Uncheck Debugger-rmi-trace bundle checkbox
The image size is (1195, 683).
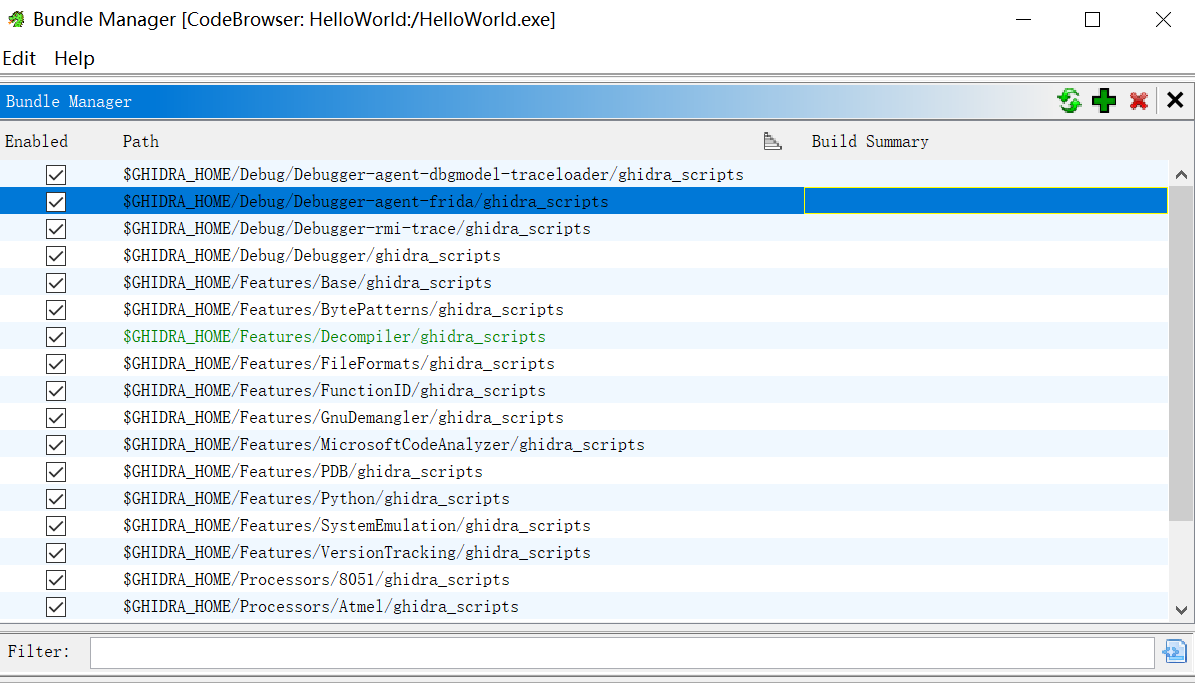(56, 229)
